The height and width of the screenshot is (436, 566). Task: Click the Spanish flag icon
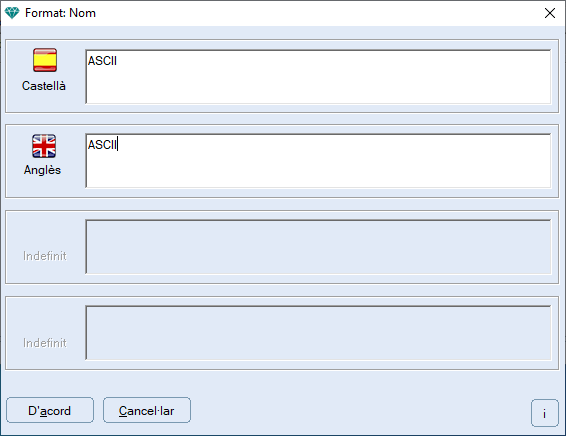[x=45, y=60]
